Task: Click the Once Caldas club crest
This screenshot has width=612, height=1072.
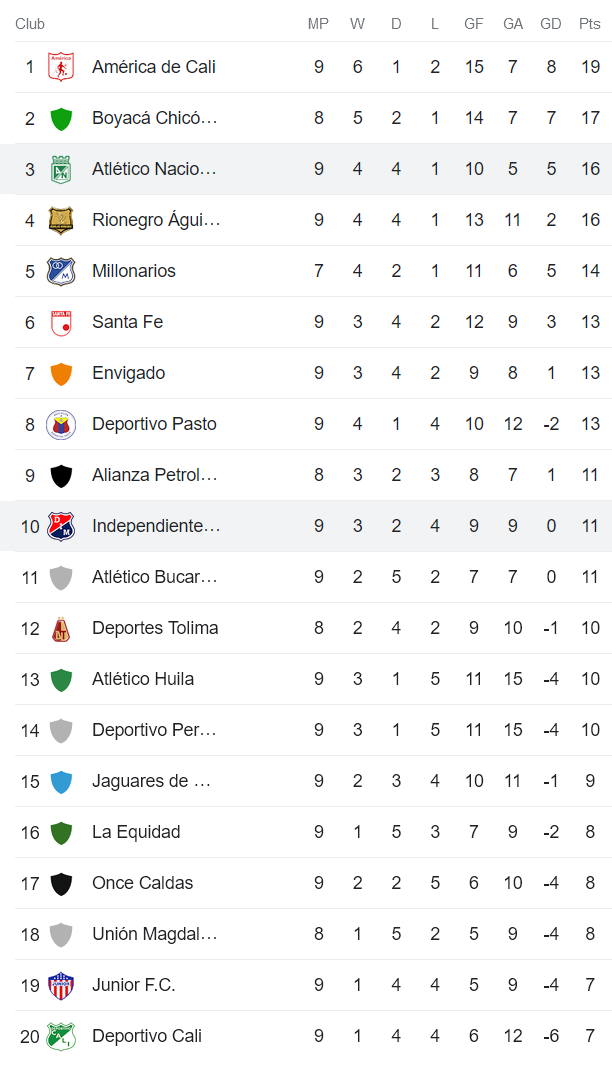Action: pyautogui.click(x=60, y=882)
